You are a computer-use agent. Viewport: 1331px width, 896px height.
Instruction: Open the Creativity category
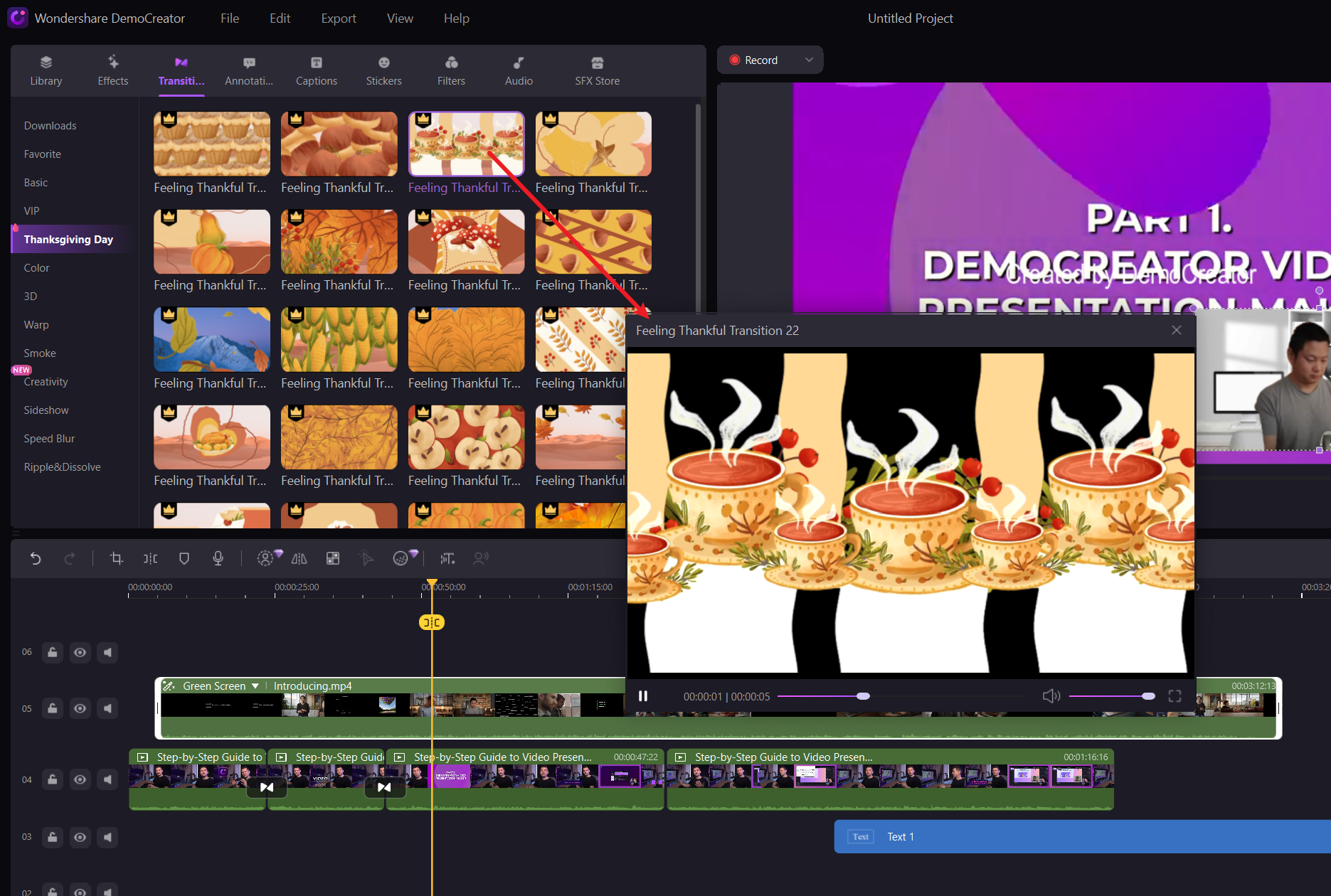(46, 382)
